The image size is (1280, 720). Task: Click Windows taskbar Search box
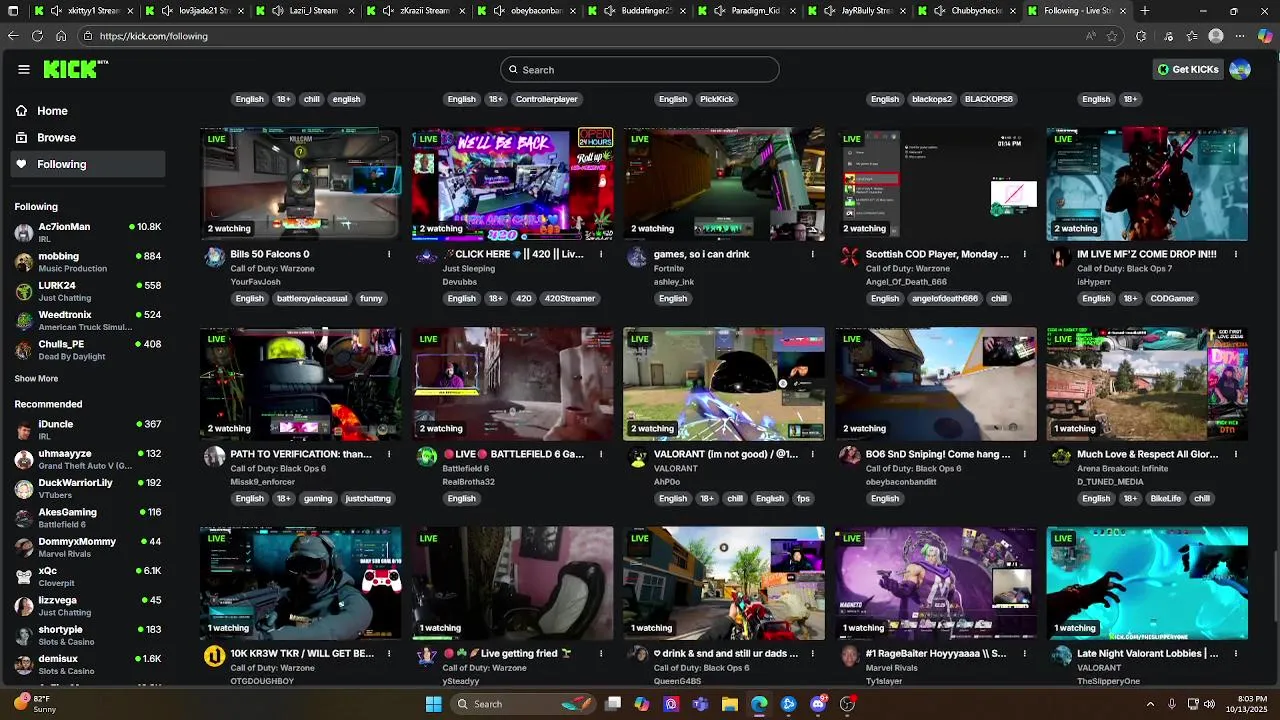[522, 704]
